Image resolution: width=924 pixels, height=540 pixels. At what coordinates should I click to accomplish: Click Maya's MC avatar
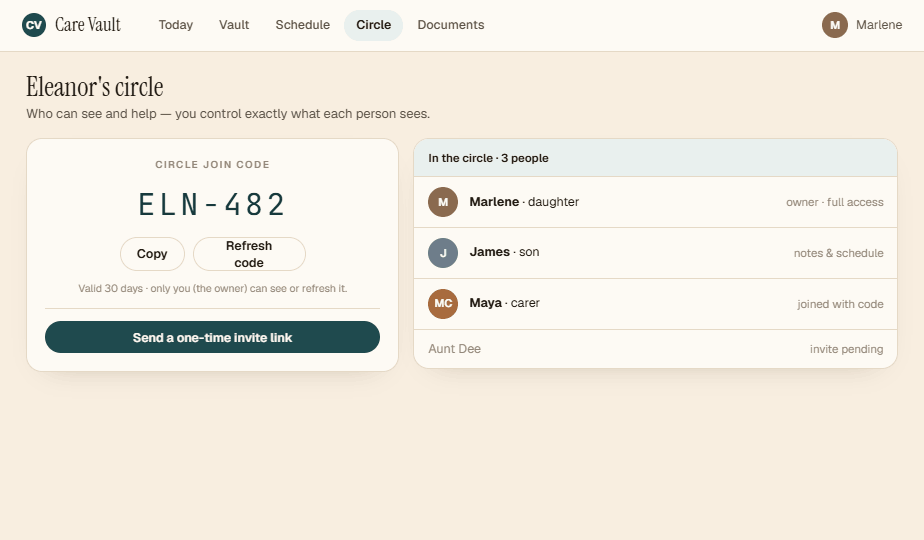(x=443, y=304)
